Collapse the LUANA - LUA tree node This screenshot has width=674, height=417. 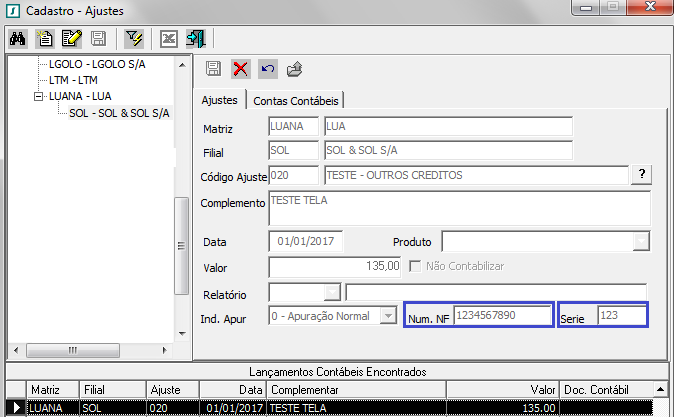click(38, 97)
